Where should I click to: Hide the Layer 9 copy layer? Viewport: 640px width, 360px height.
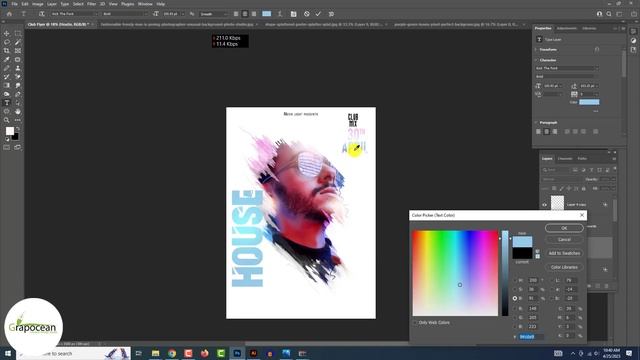(544, 204)
